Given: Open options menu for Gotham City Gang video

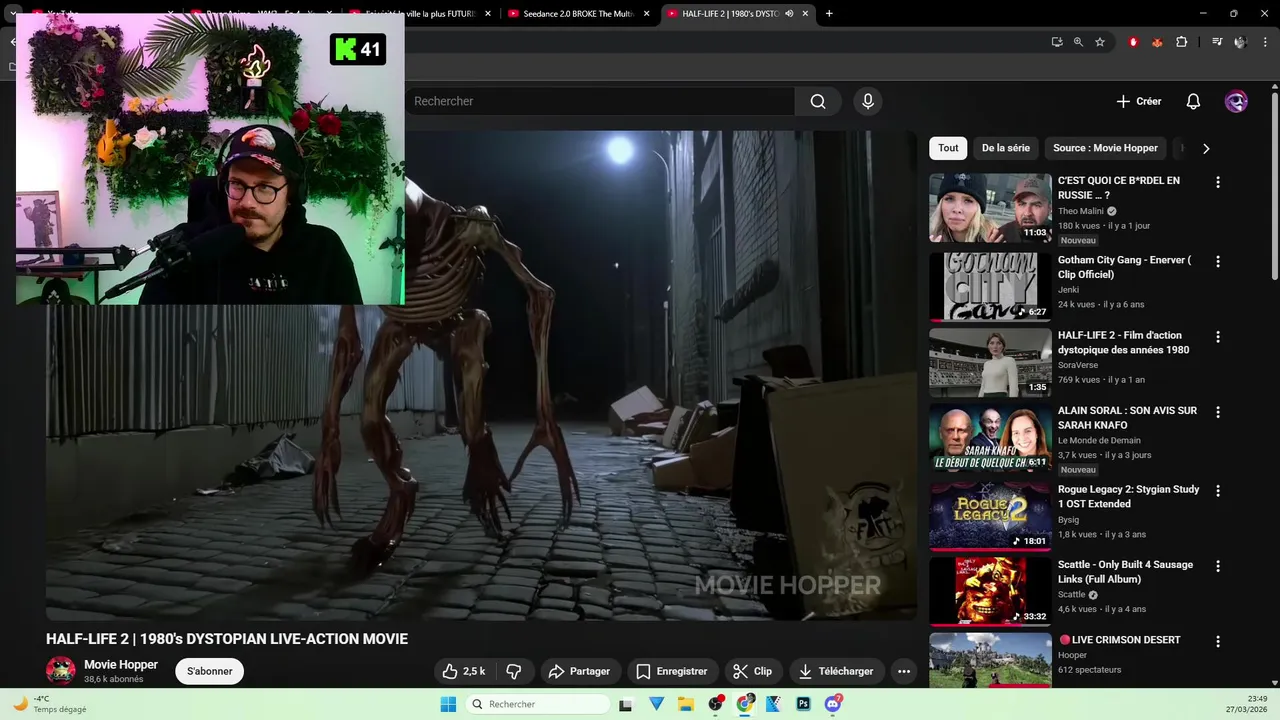Looking at the screenshot, I should click(x=1217, y=261).
